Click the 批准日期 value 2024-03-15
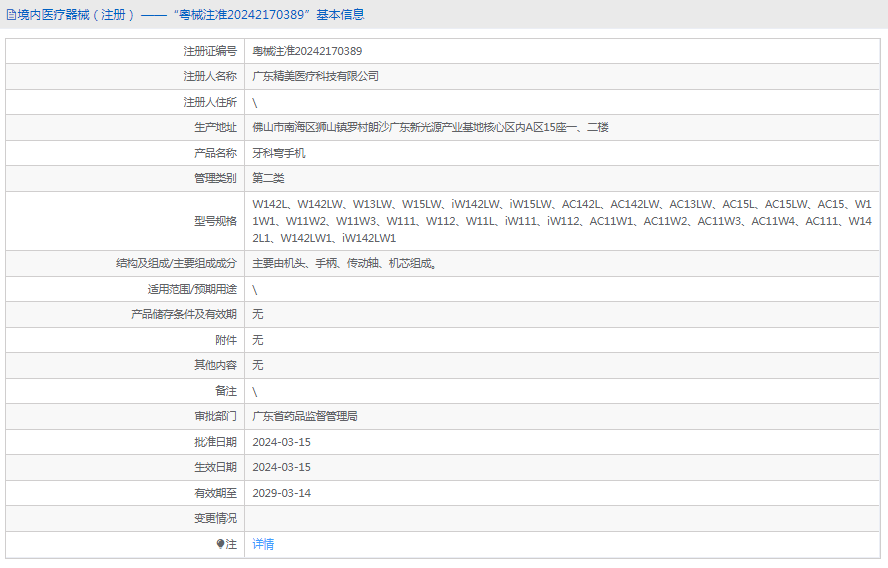The height and width of the screenshot is (568, 888). (281, 442)
